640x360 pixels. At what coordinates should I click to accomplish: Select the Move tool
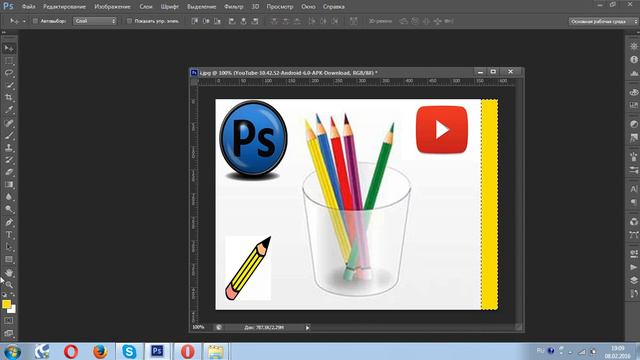click(9, 49)
